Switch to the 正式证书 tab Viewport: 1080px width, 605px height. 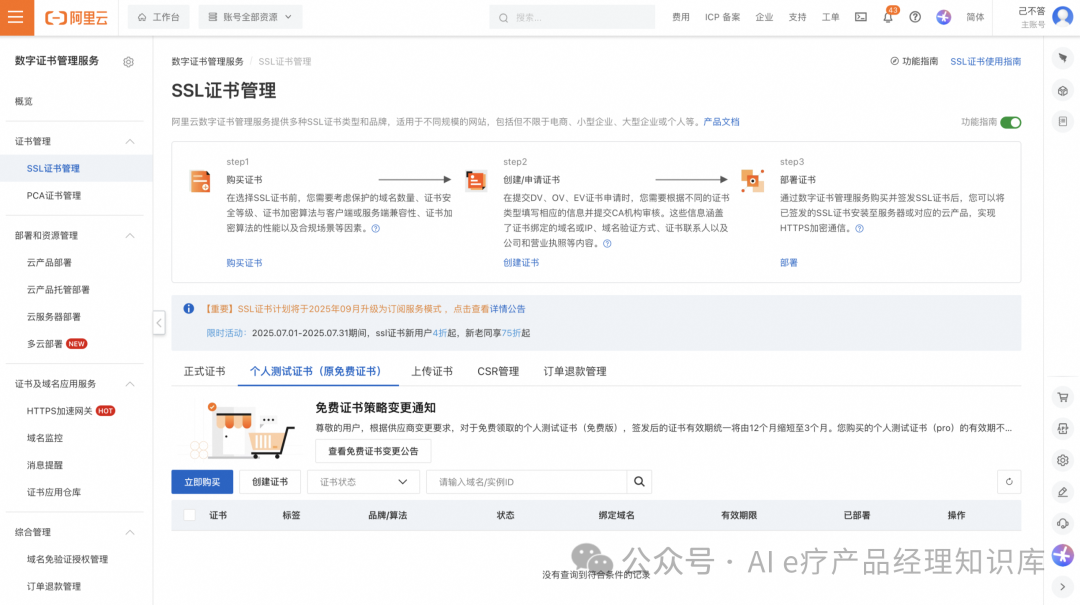(205, 371)
